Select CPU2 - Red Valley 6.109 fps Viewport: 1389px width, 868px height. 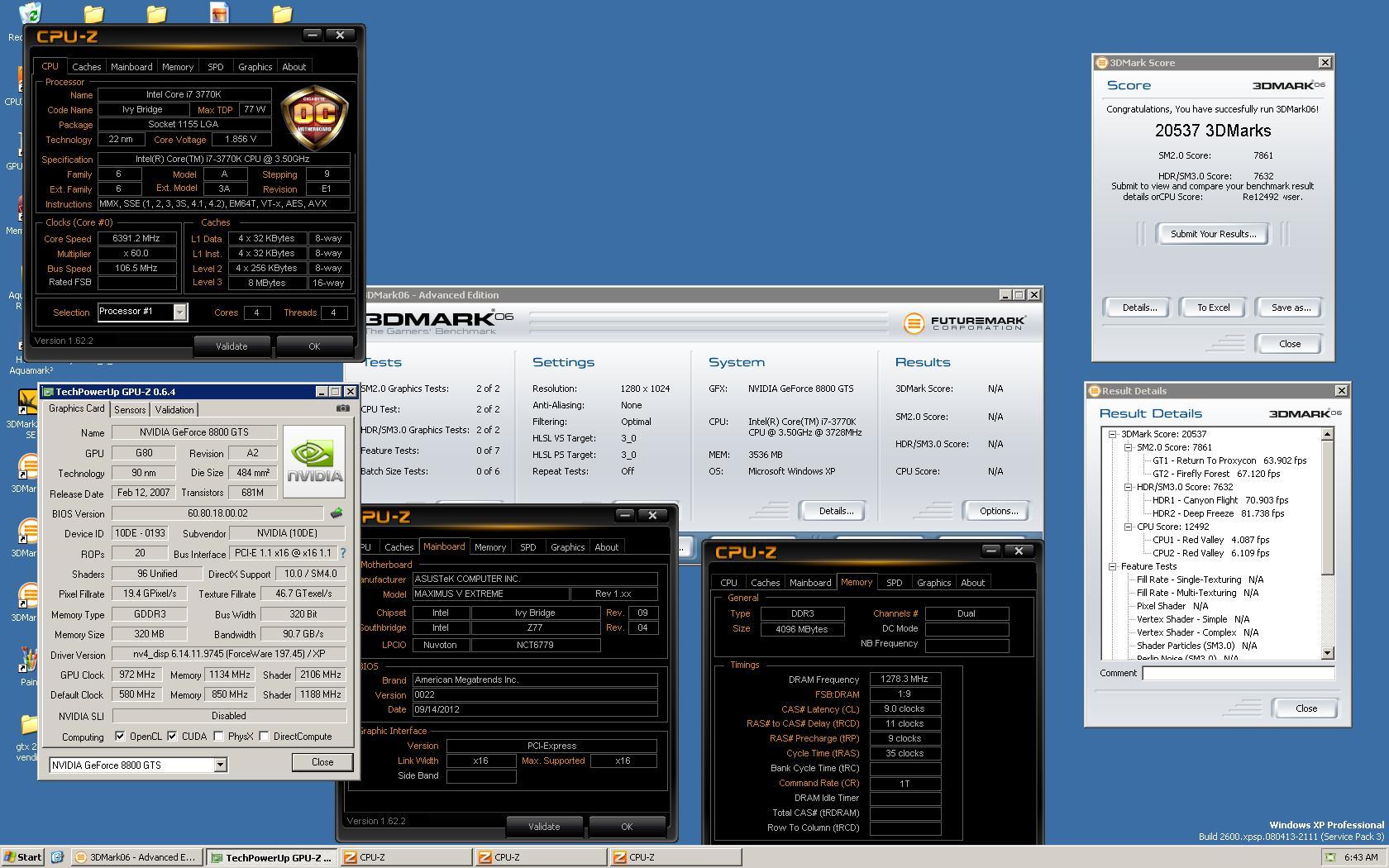pos(1210,553)
